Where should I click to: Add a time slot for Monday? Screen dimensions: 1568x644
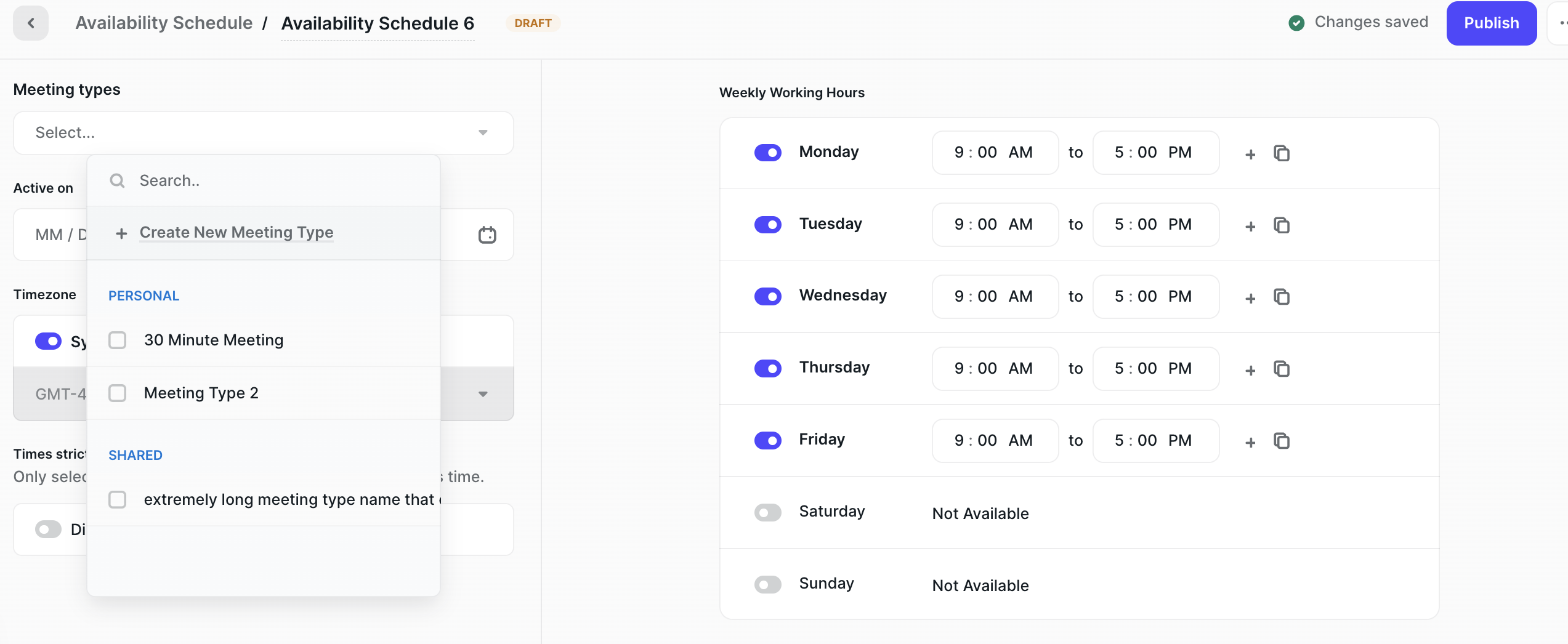1250,154
